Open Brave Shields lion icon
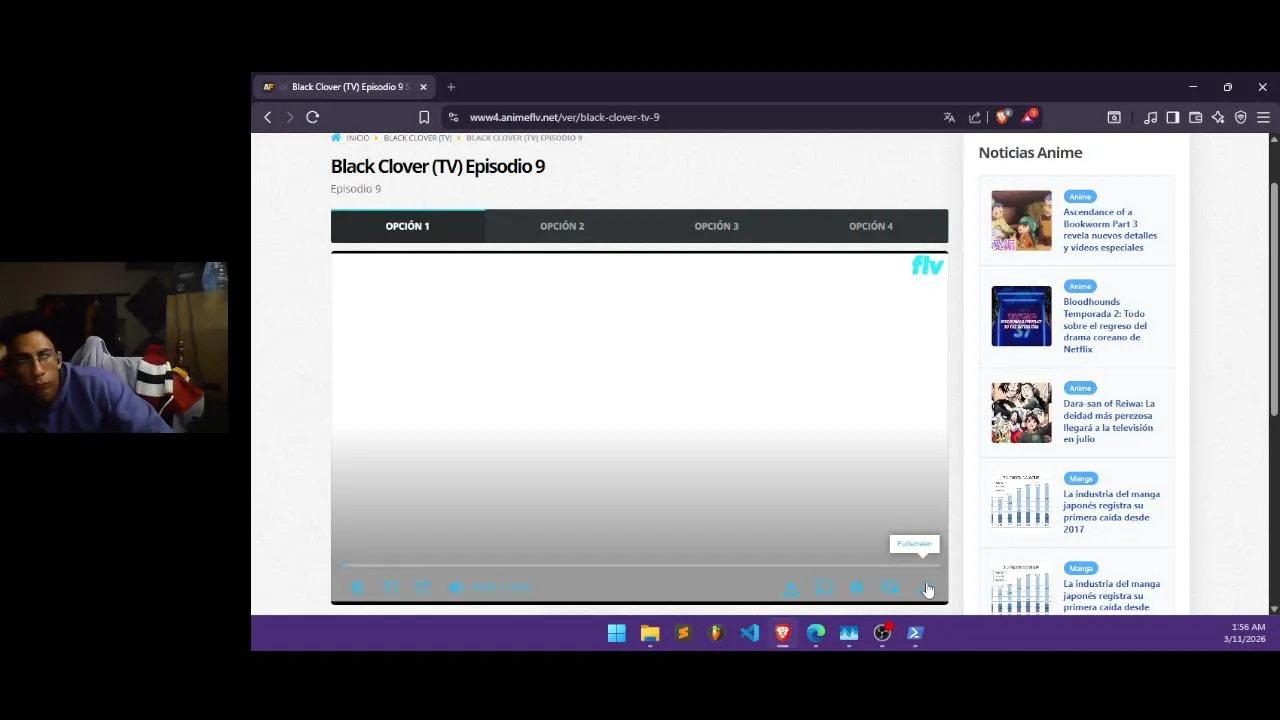Image resolution: width=1280 pixels, height=720 pixels. (1002, 117)
